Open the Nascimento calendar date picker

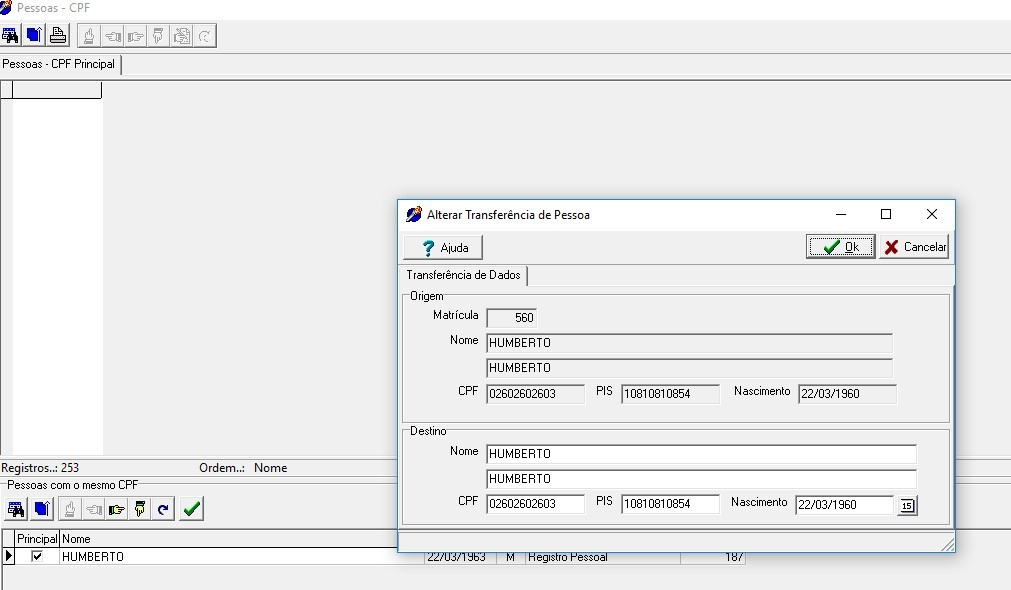coord(906,506)
